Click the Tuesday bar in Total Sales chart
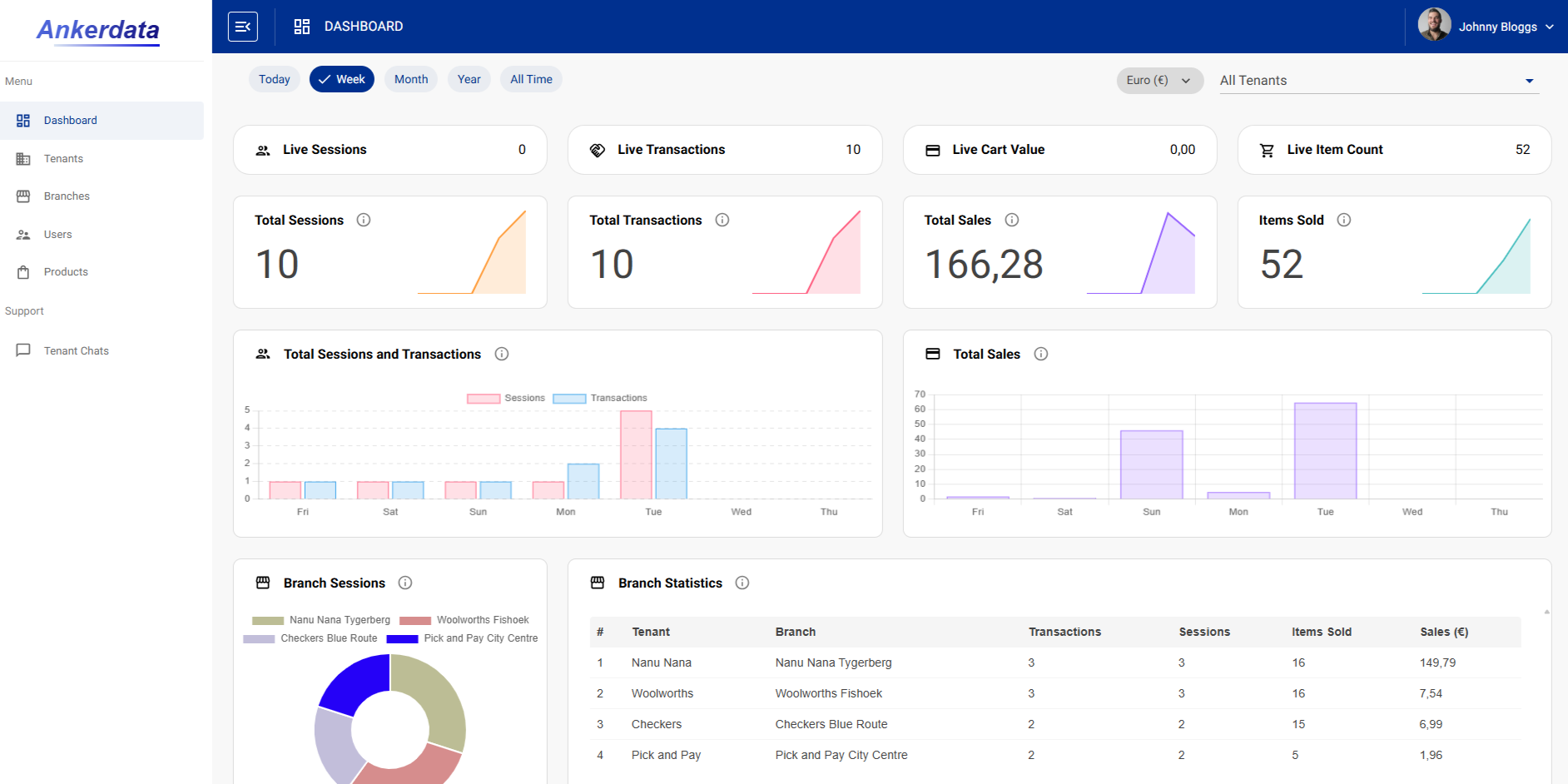The height and width of the screenshot is (784, 1568). click(1325, 451)
